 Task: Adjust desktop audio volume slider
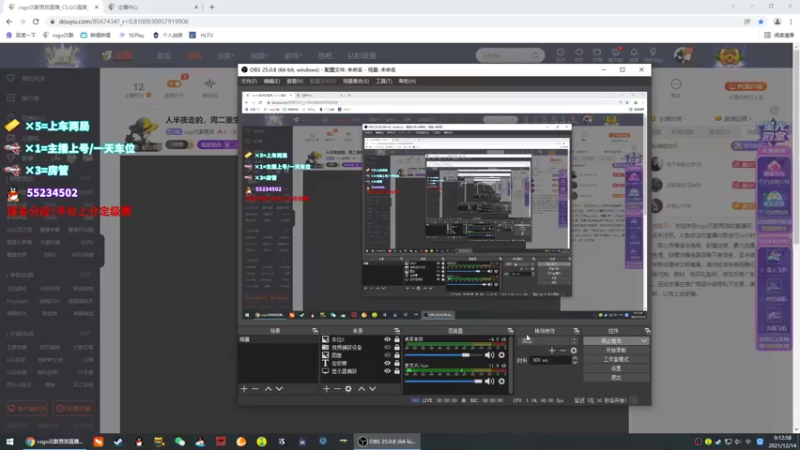pos(443,355)
